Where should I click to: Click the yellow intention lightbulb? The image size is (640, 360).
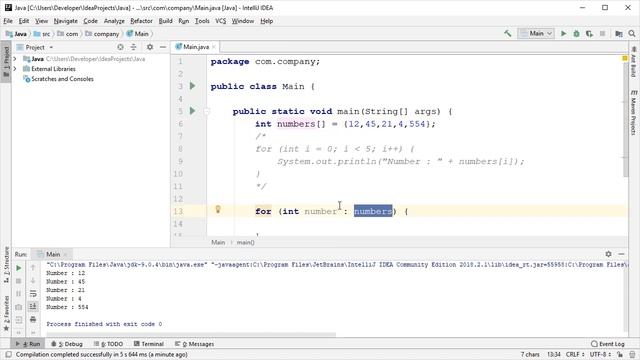click(218, 209)
